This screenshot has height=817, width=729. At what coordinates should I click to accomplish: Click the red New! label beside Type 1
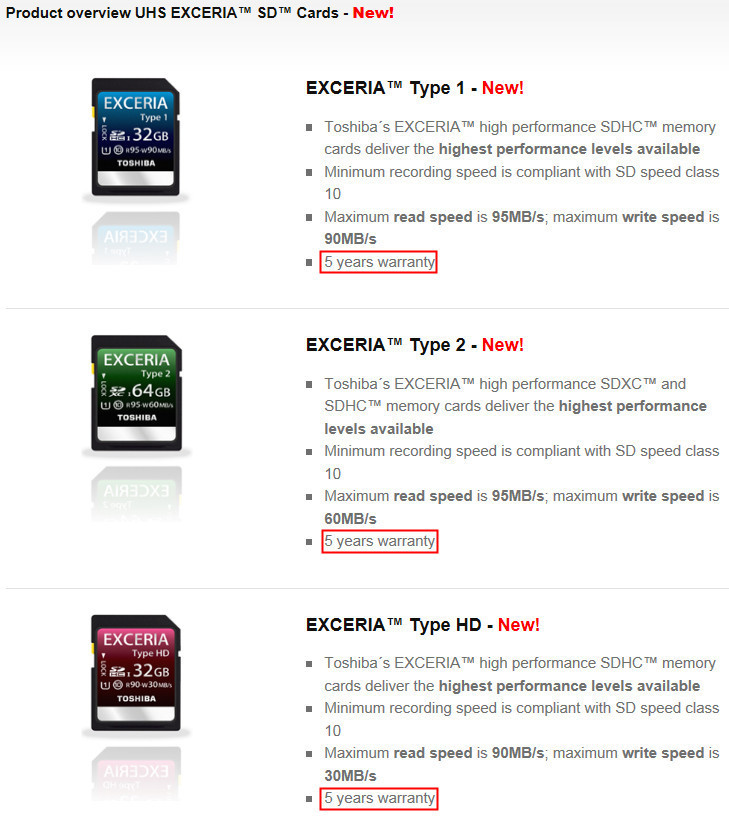pyautogui.click(x=502, y=88)
